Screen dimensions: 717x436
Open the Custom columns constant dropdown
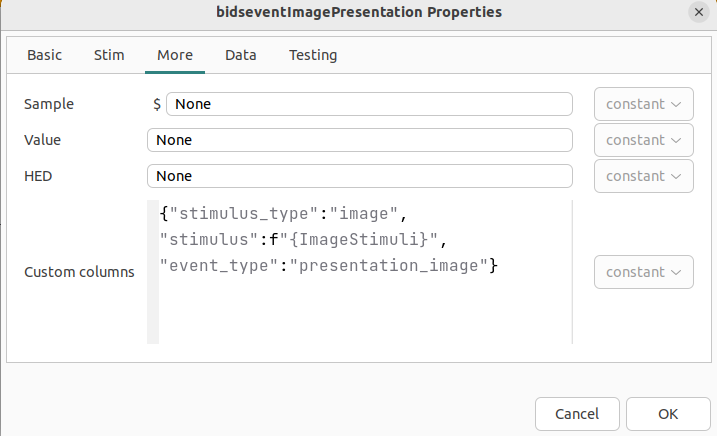pos(643,272)
